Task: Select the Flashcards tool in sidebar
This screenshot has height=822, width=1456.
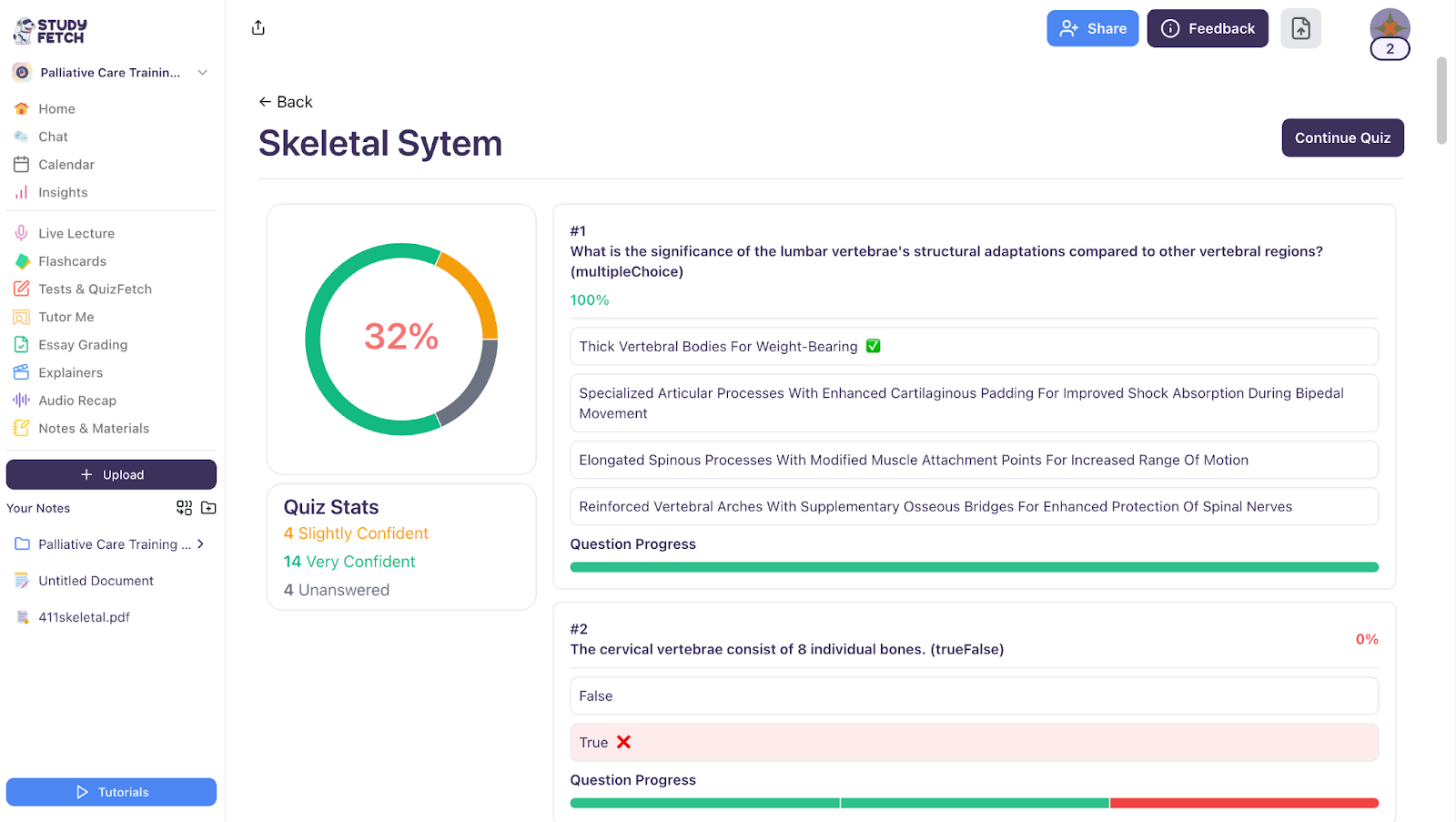Action: tap(72, 261)
